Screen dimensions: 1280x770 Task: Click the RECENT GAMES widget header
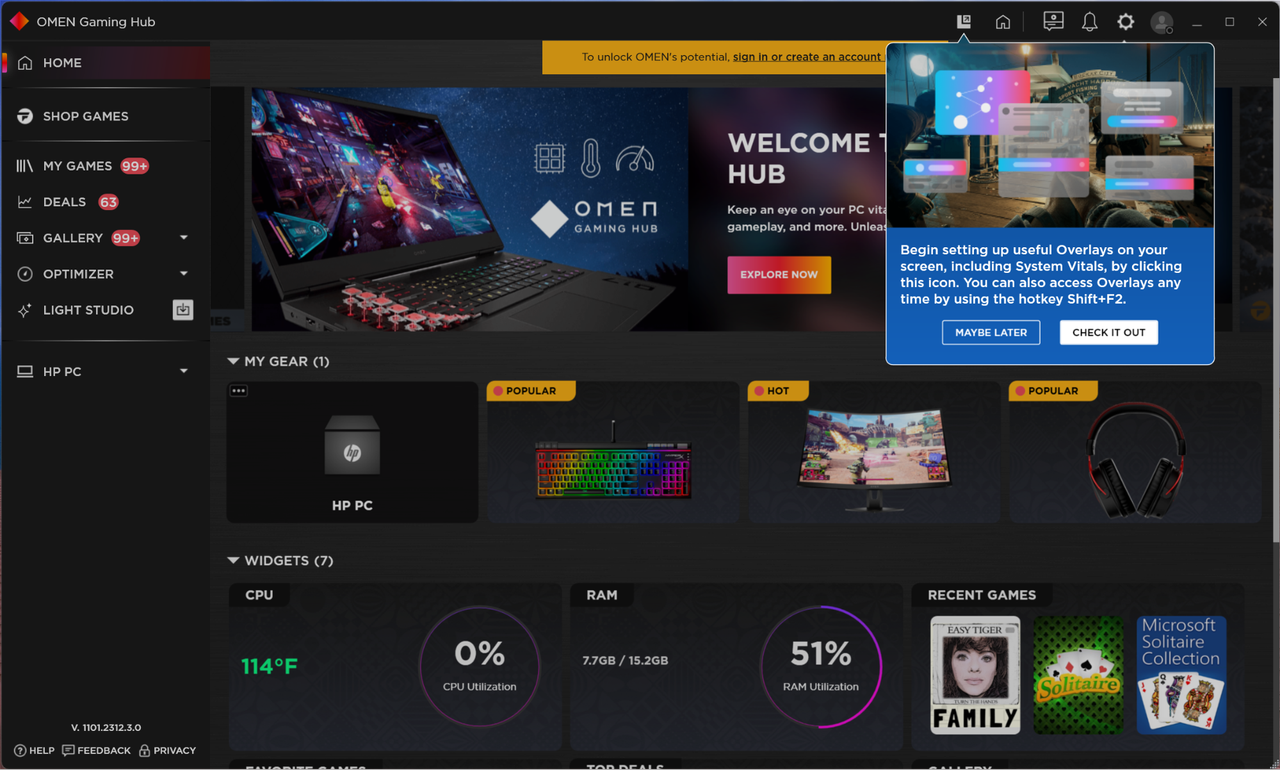tap(981, 595)
